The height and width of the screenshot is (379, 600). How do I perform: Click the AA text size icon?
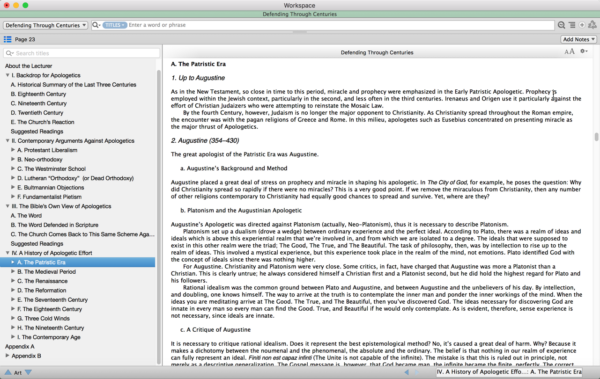(569, 52)
